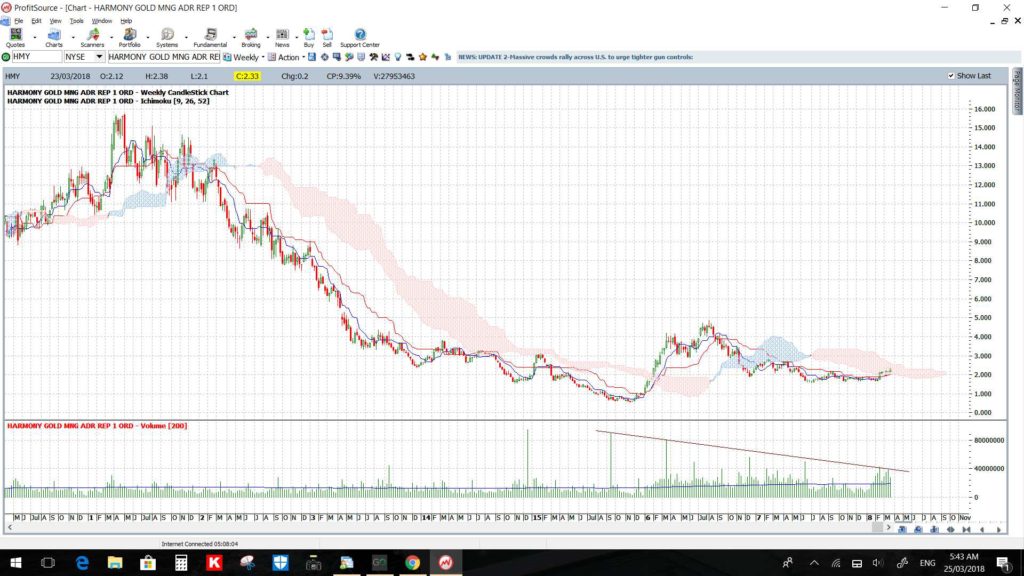Image resolution: width=1024 pixels, height=576 pixels.
Task: Expand the dropdown arrow next to Systems
Action: (x=185, y=38)
